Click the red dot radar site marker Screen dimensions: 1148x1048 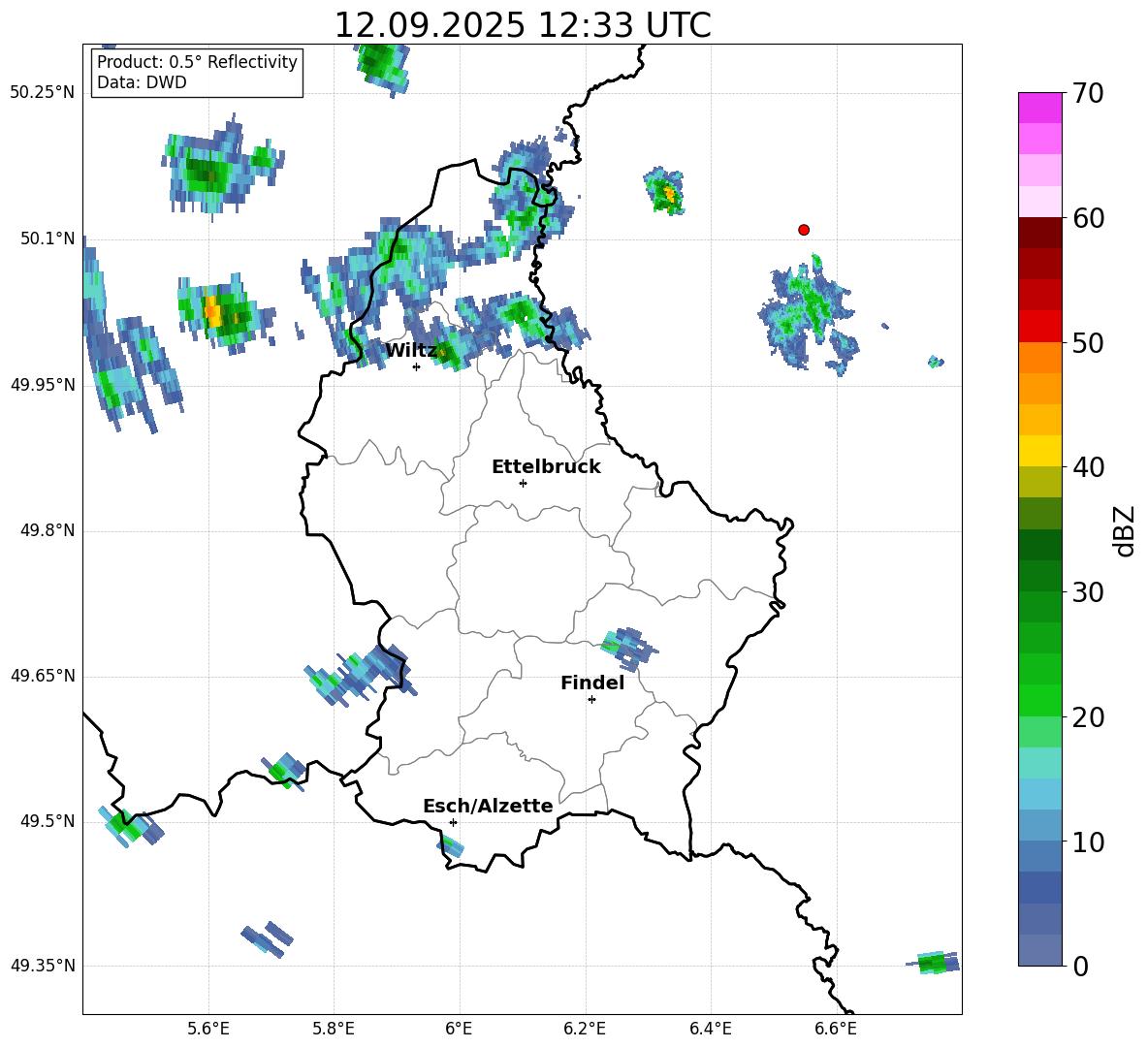coord(803,230)
